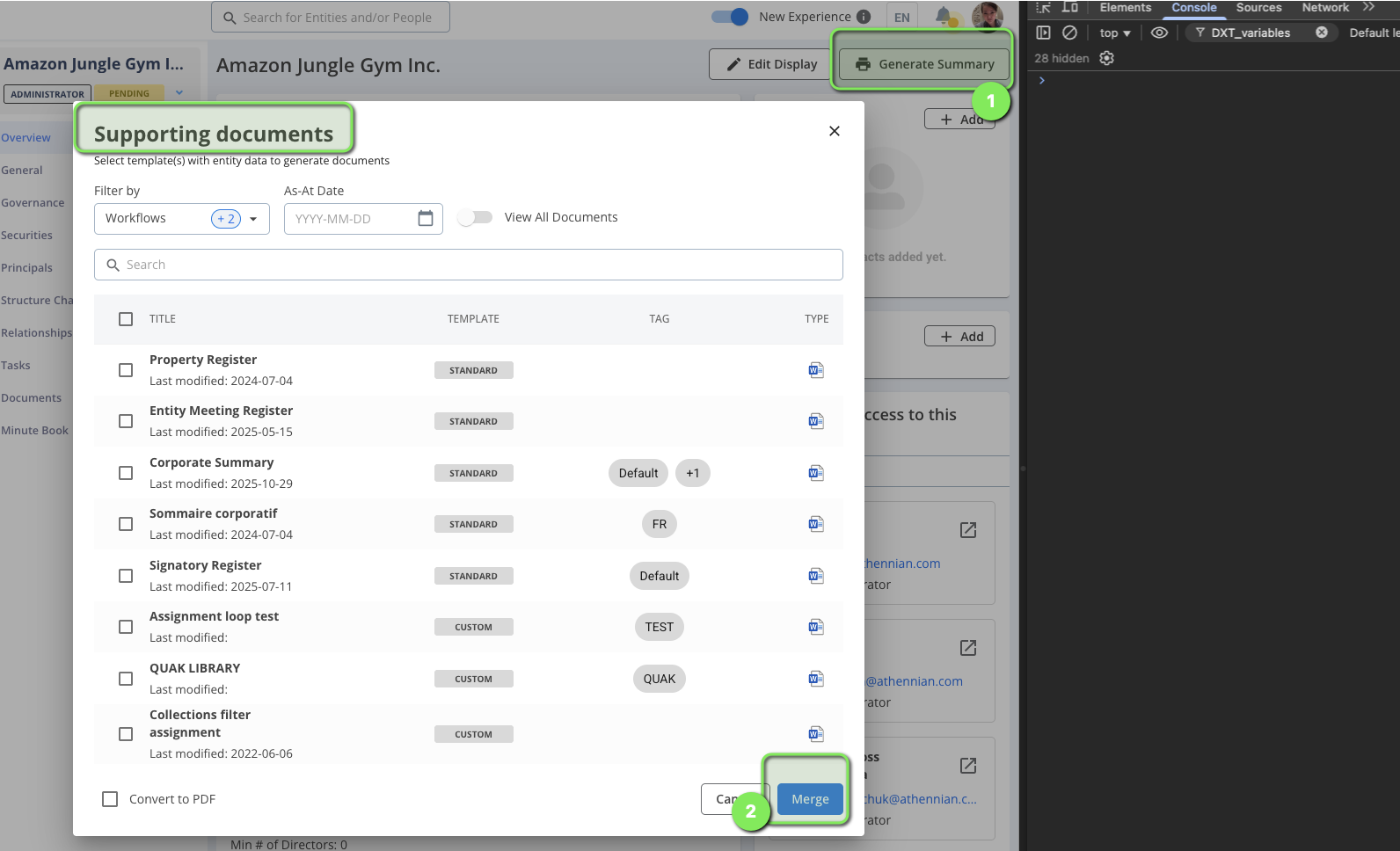Toggle DevTools device toolbar icon
Screen dimensions: 1400x851
click(x=1070, y=7)
